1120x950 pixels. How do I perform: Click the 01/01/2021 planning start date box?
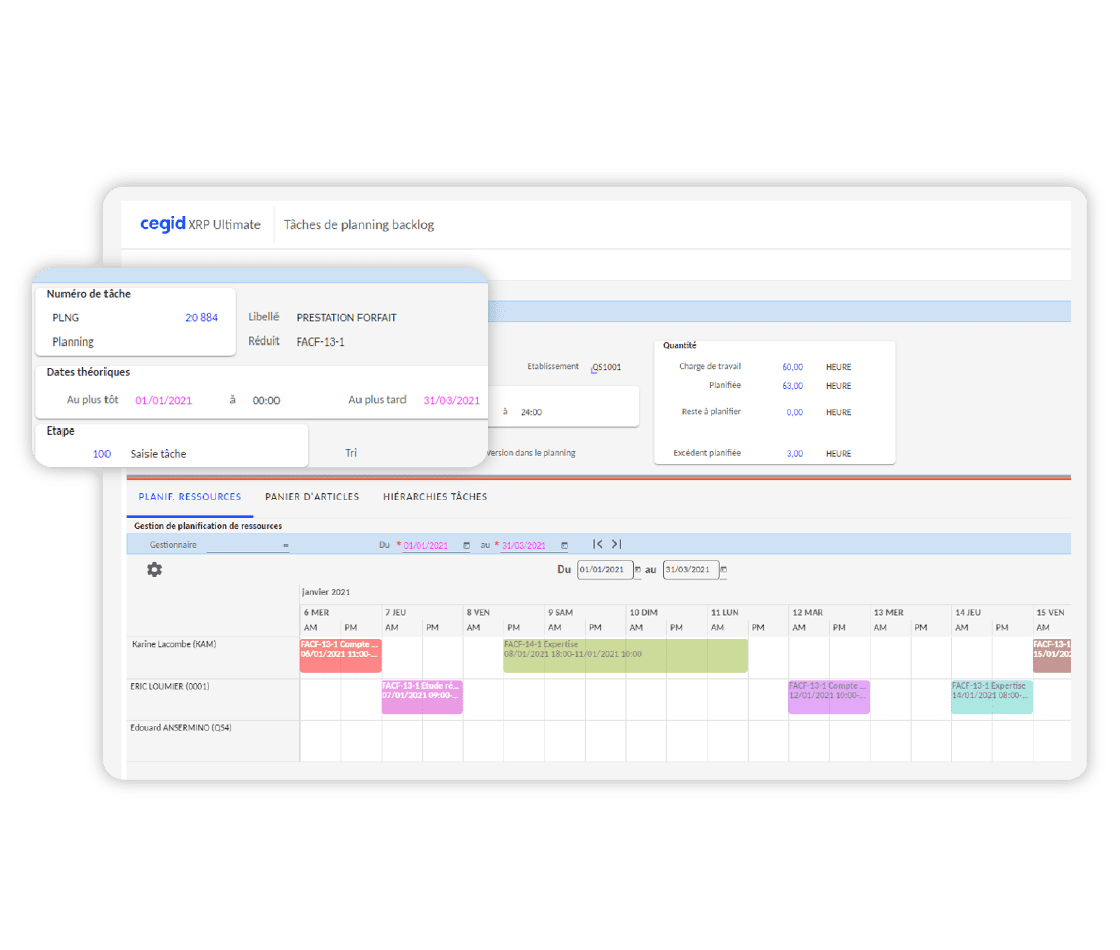[x=604, y=570]
